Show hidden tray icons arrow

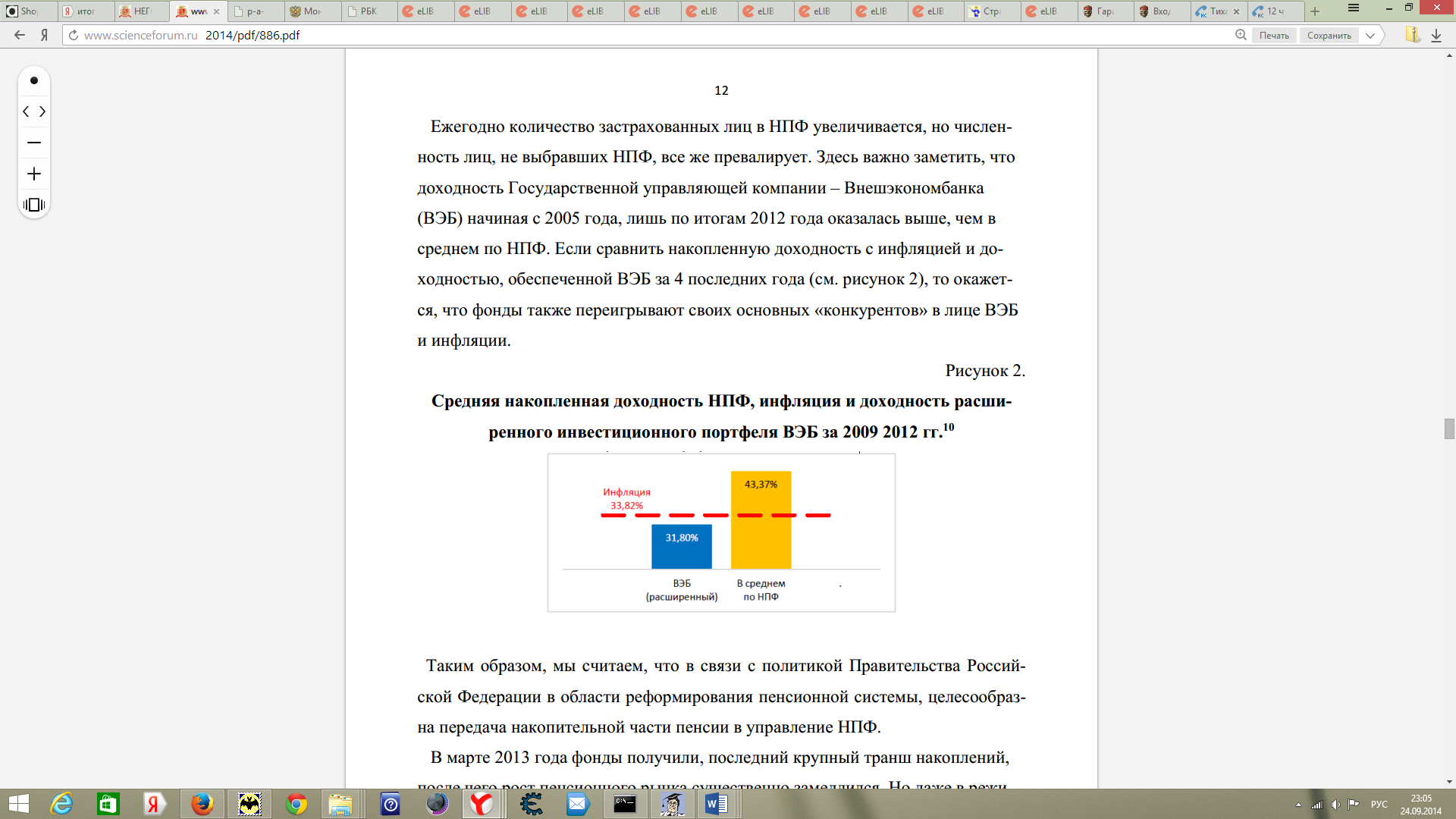click(1298, 805)
